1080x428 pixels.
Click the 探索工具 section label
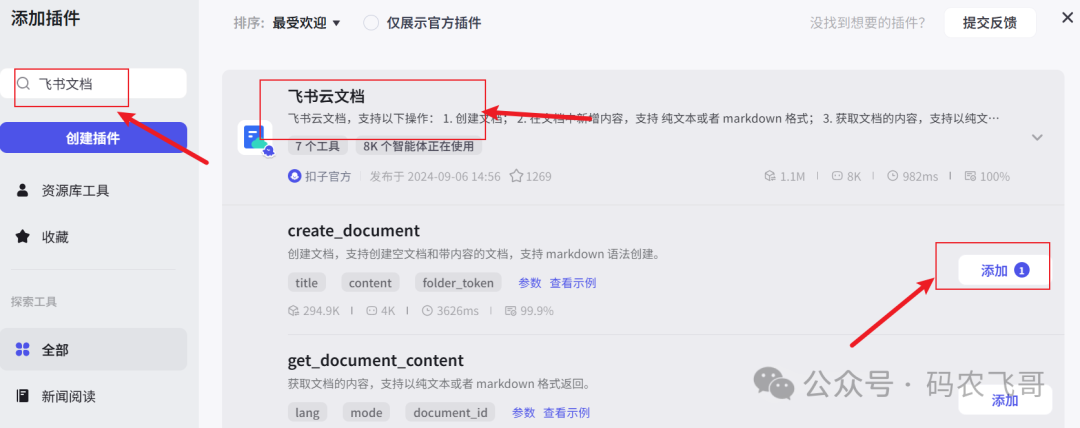click(x=34, y=301)
